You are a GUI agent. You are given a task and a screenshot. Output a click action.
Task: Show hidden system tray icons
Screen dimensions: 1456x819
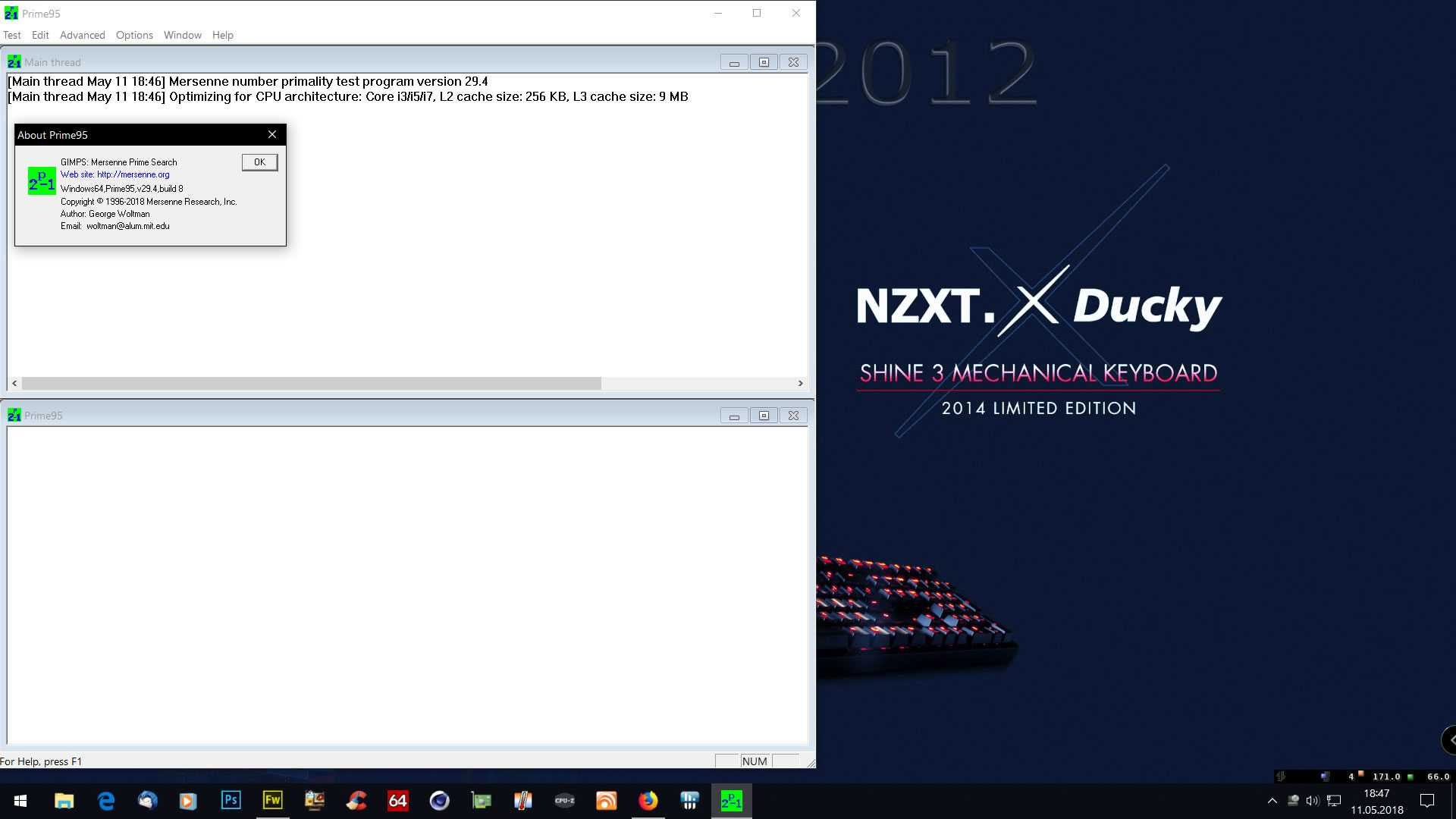point(1272,801)
